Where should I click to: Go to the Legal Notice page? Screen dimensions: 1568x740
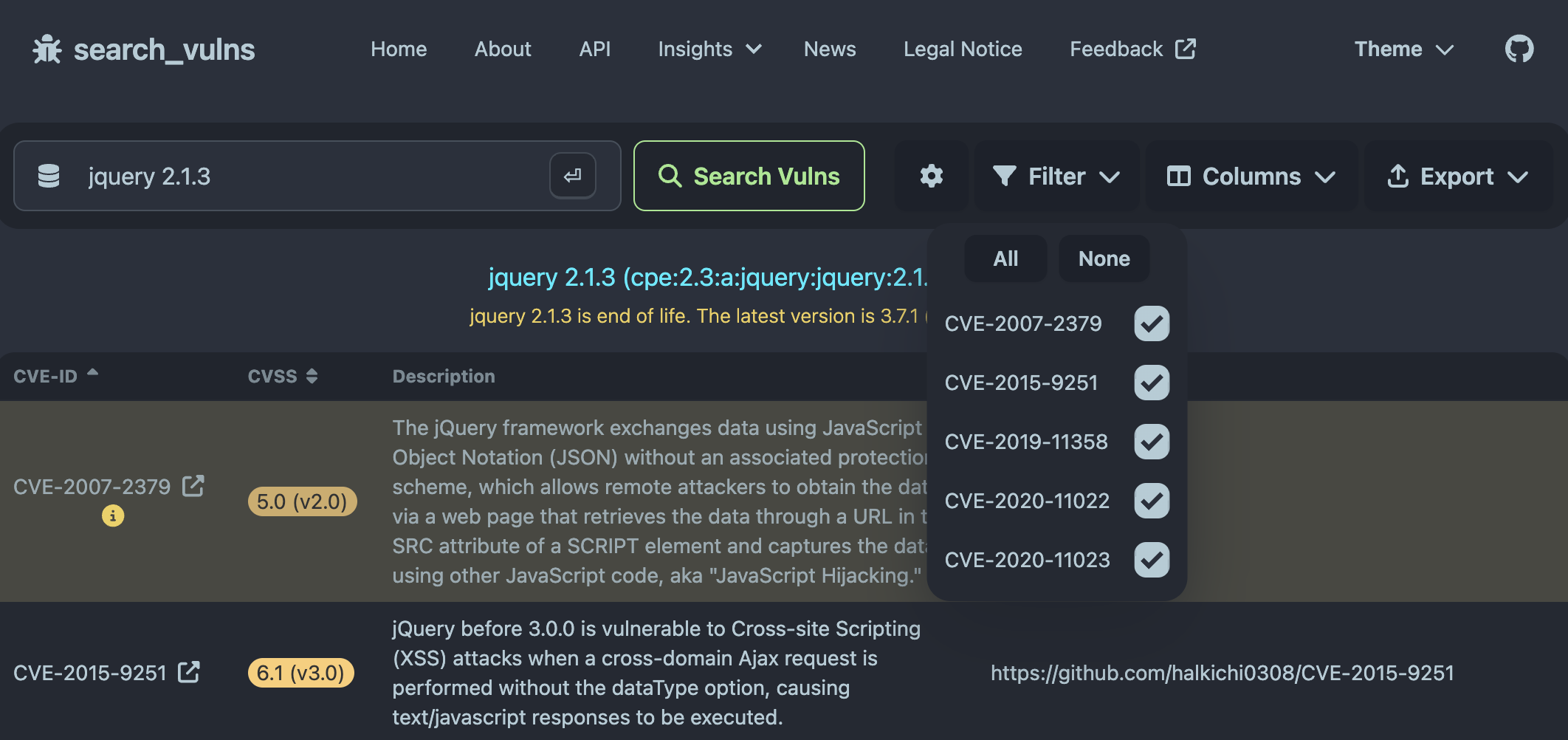click(x=963, y=49)
